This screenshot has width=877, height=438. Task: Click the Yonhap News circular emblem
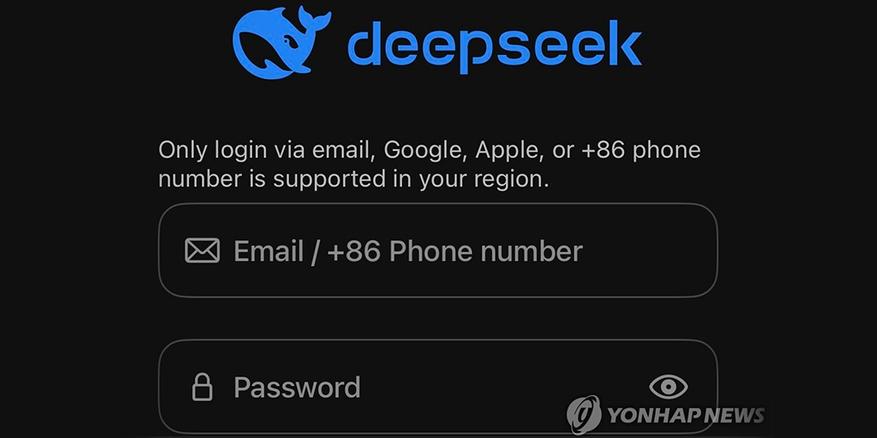pos(584,415)
